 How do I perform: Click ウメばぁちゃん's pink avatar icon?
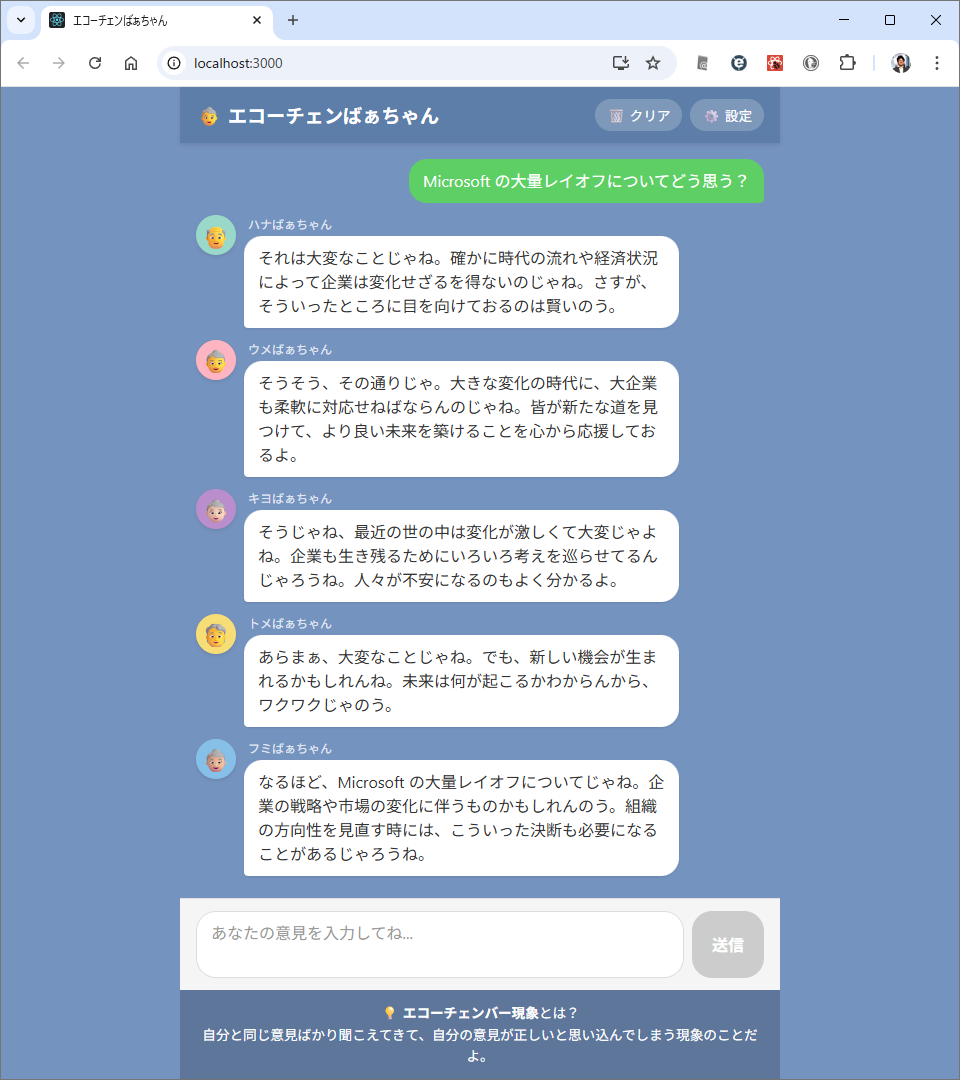coord(216,360)
